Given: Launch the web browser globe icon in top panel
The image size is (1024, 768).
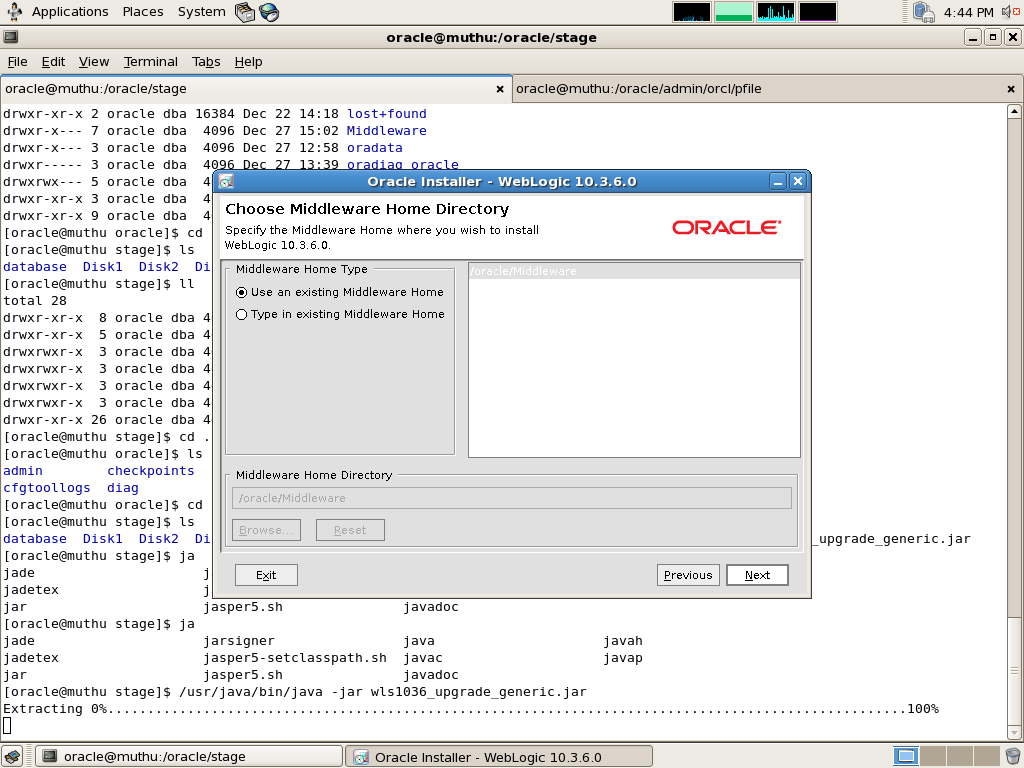Looking at the screenshot, I should tap(268, 12).
